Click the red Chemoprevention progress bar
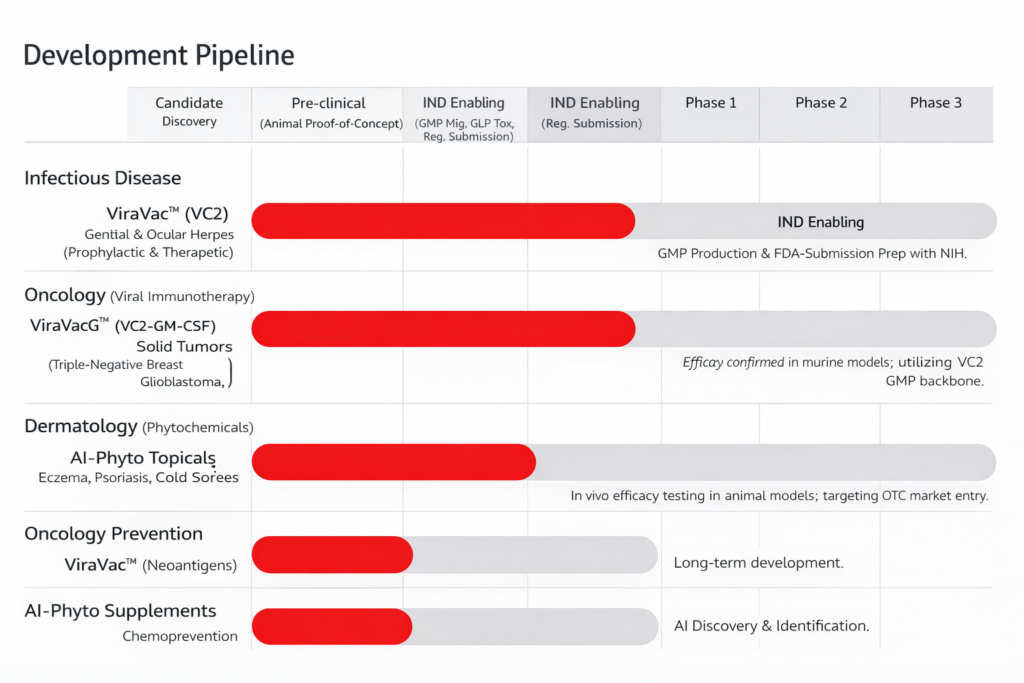 coord(331,626)
